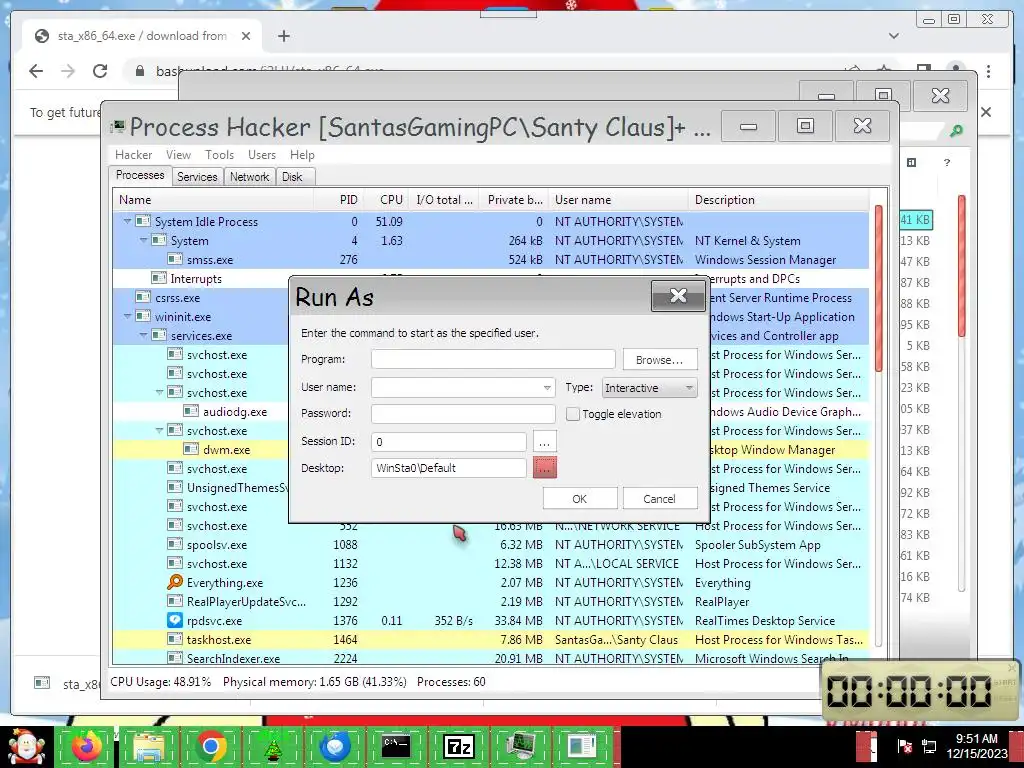Click the network tray icon
1024x768 pixels.
pos(929,746)
